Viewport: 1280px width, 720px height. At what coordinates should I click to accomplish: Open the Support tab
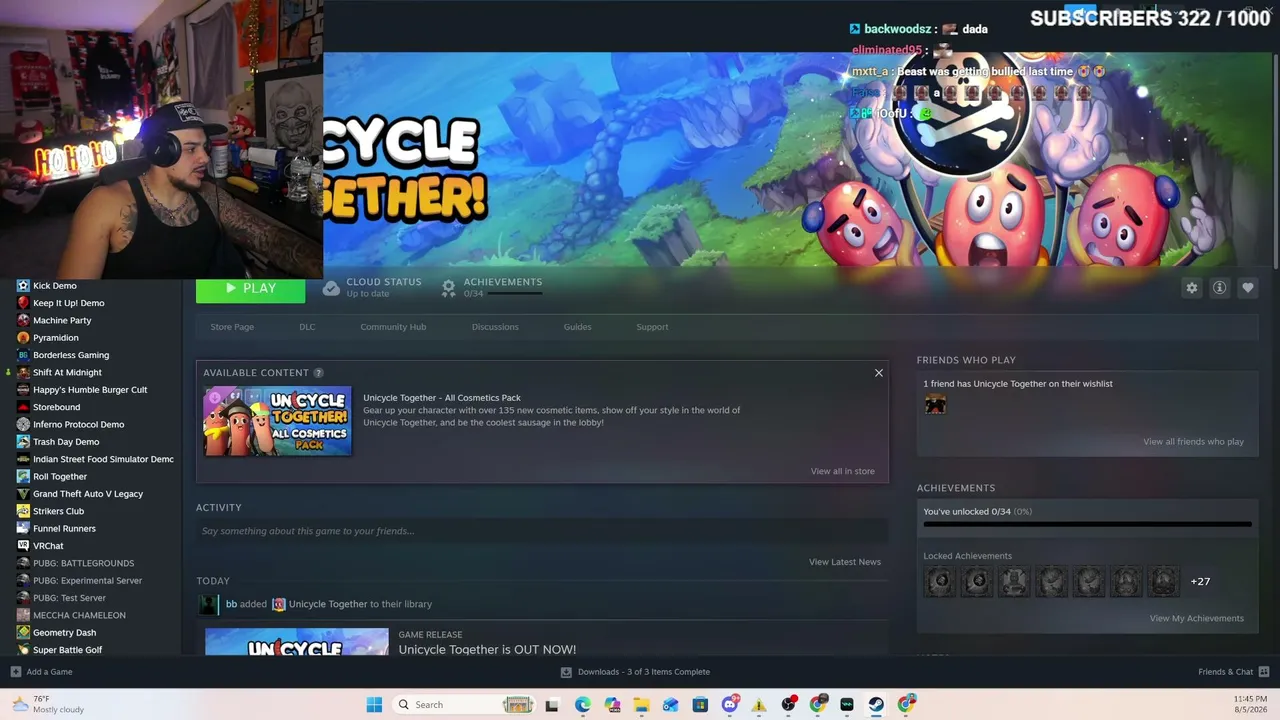652,327
